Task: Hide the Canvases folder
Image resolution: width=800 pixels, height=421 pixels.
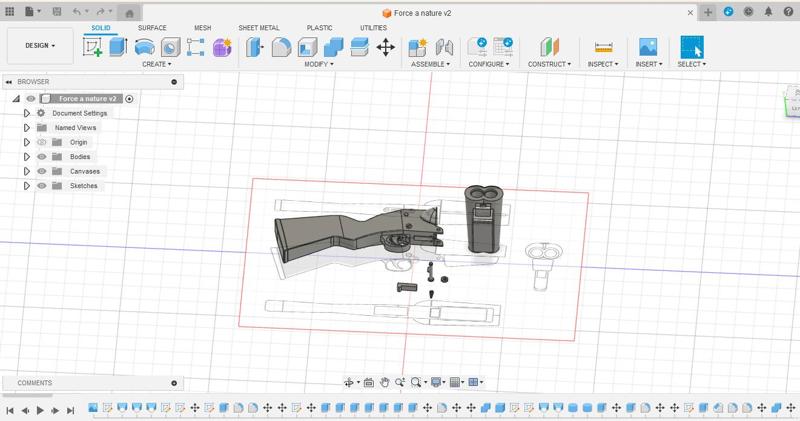Action: [x=42, y=171]
